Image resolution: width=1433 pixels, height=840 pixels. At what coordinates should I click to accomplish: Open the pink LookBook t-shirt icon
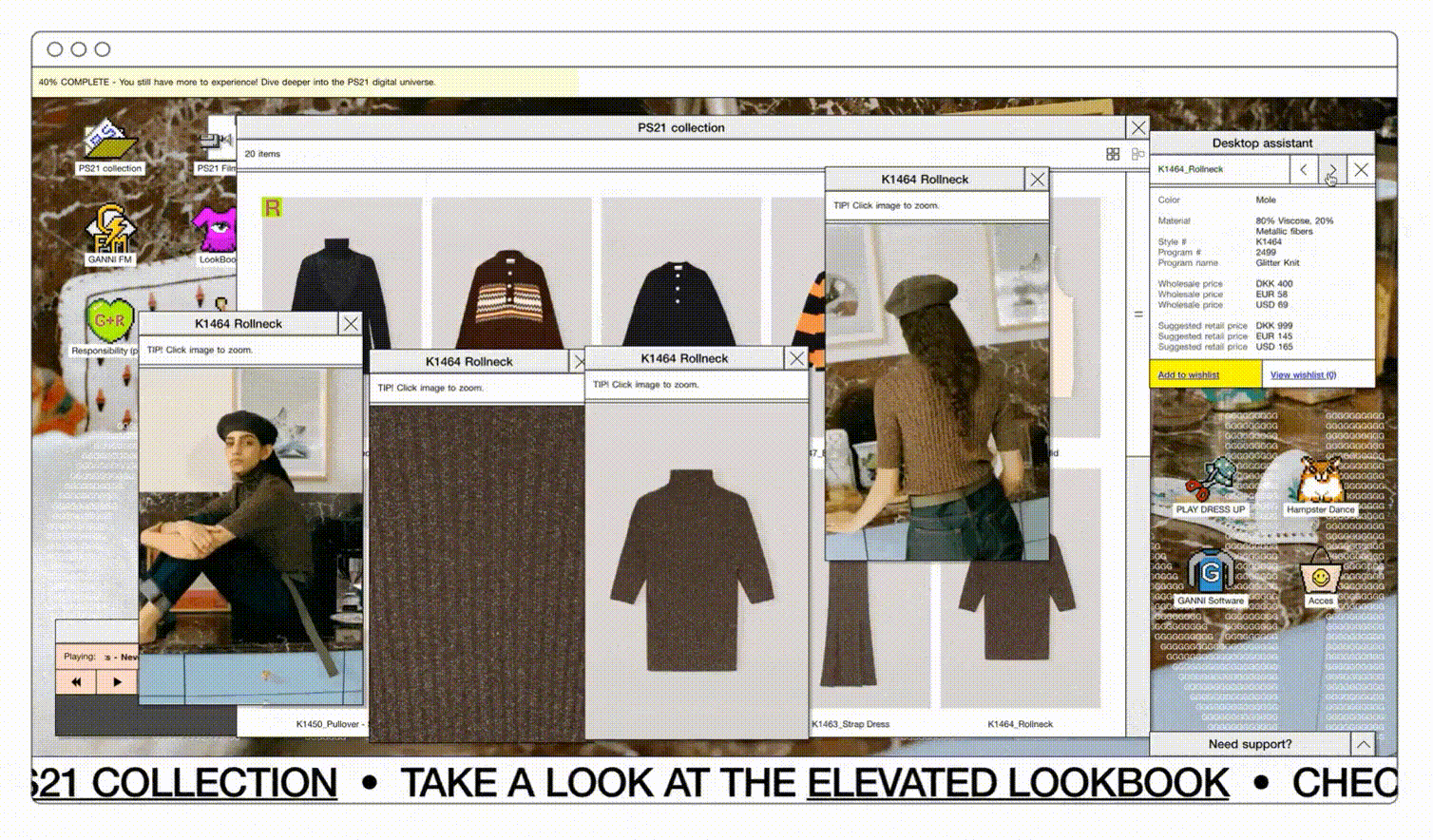(x=215, y=233)
